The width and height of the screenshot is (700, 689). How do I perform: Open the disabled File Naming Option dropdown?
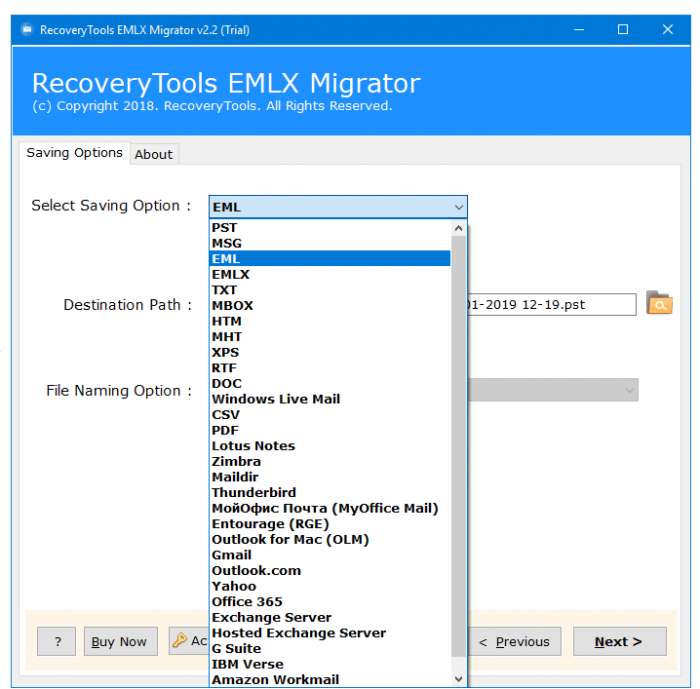pos(553,390)
